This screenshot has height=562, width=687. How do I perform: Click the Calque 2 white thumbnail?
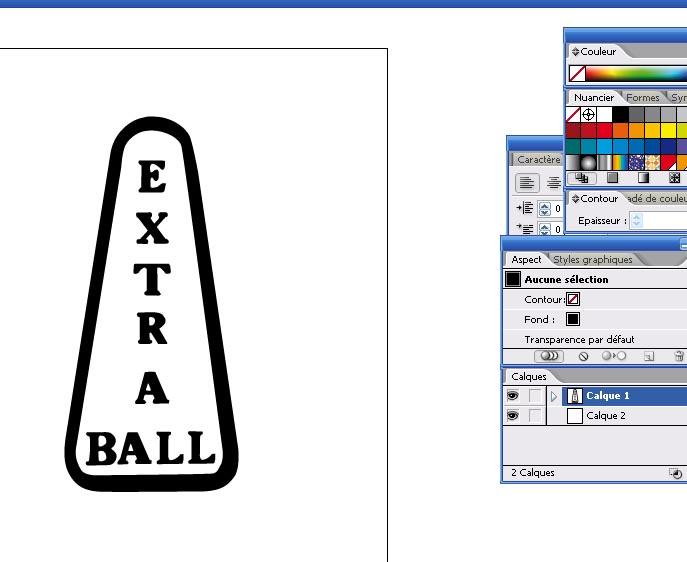(x=574, y=416)
